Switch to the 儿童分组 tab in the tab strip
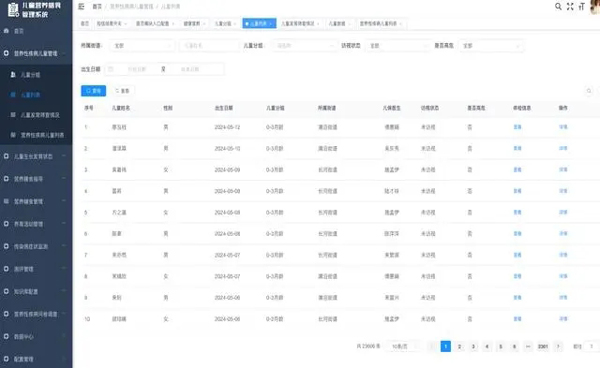The image size is (600, 368). [225, 24]
